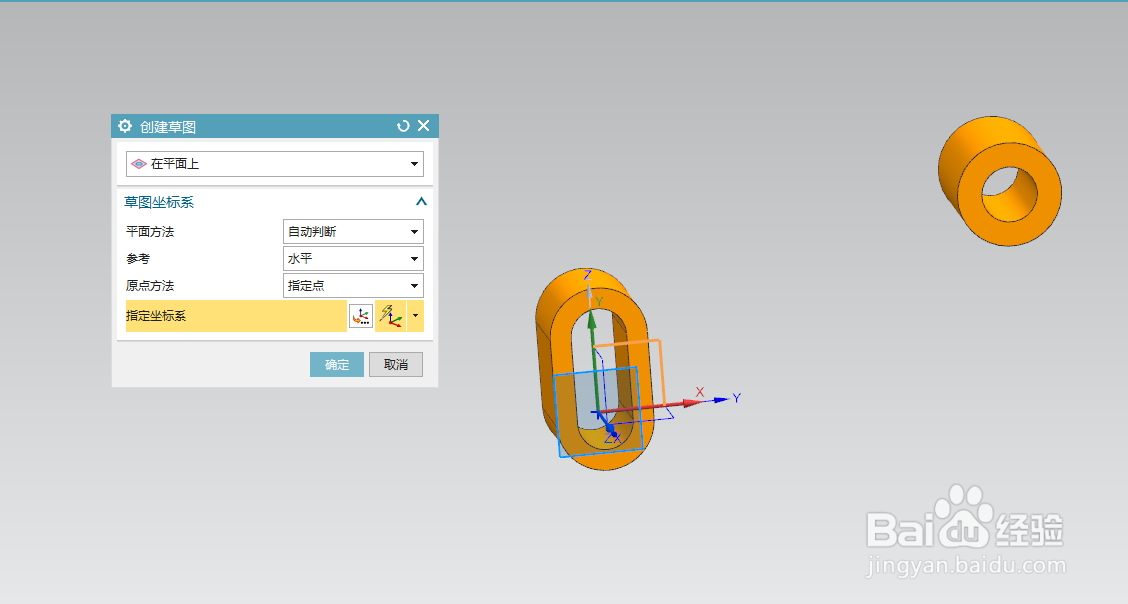Image resolution: width=1128 pixels, height=604 pixels.
Task: Click the 取消 button
Action: [x=396, y=365]
